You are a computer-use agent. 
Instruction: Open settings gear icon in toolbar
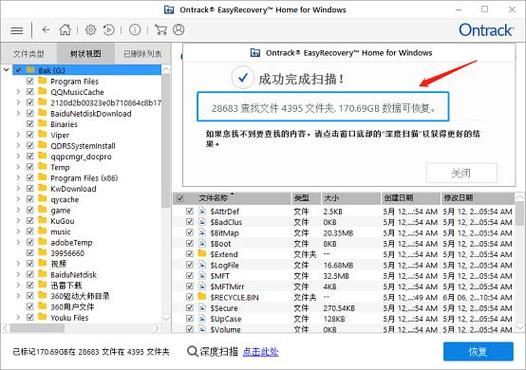[x=91, y=30]
